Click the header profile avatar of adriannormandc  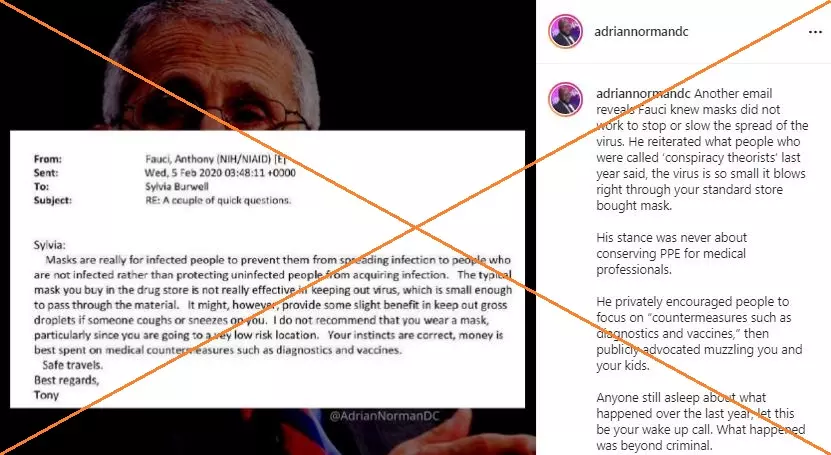click(x=565, y=32)
